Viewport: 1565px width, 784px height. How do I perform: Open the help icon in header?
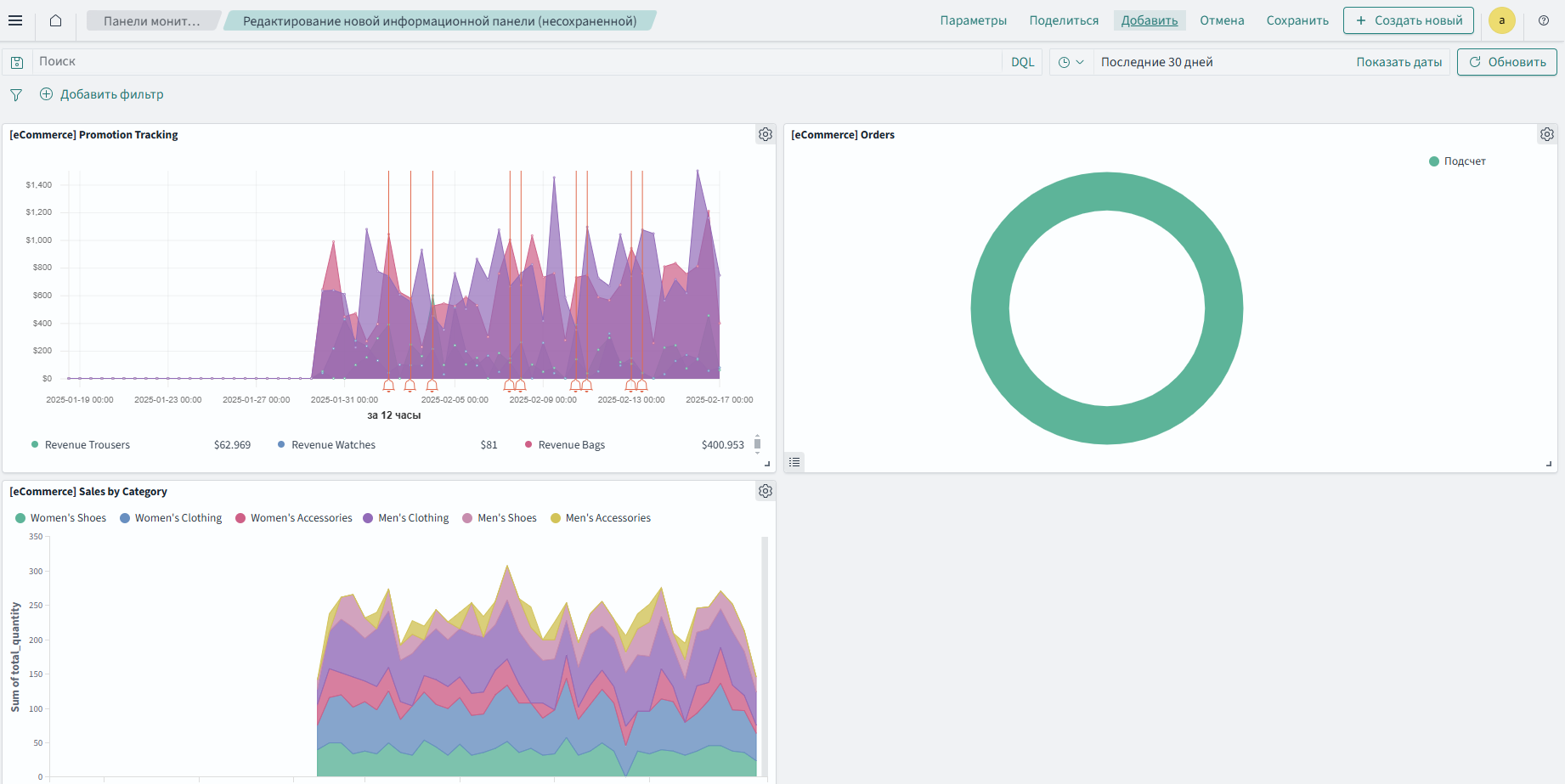coord(1544,20)
